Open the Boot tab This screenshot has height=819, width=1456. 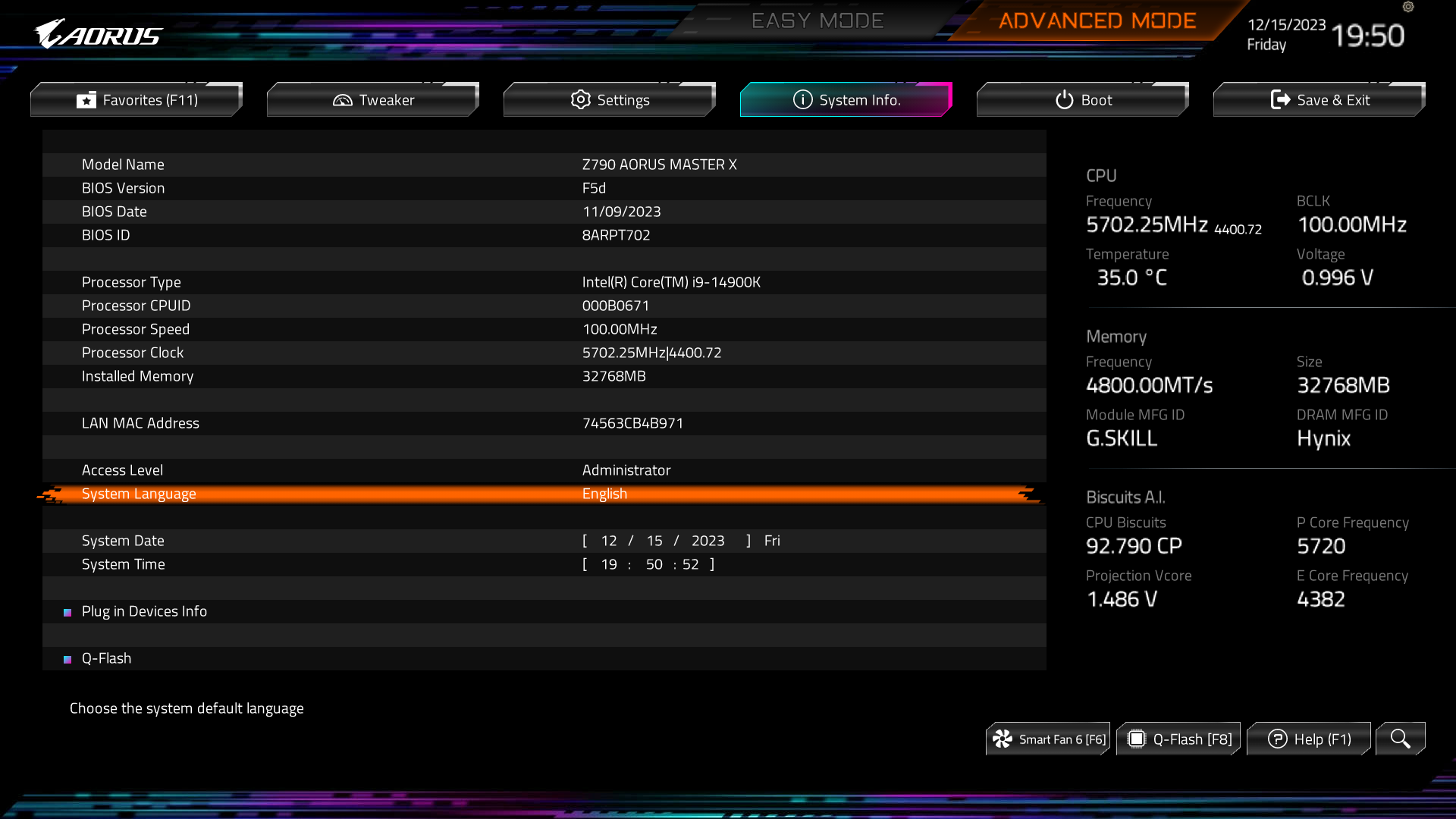1083,99
